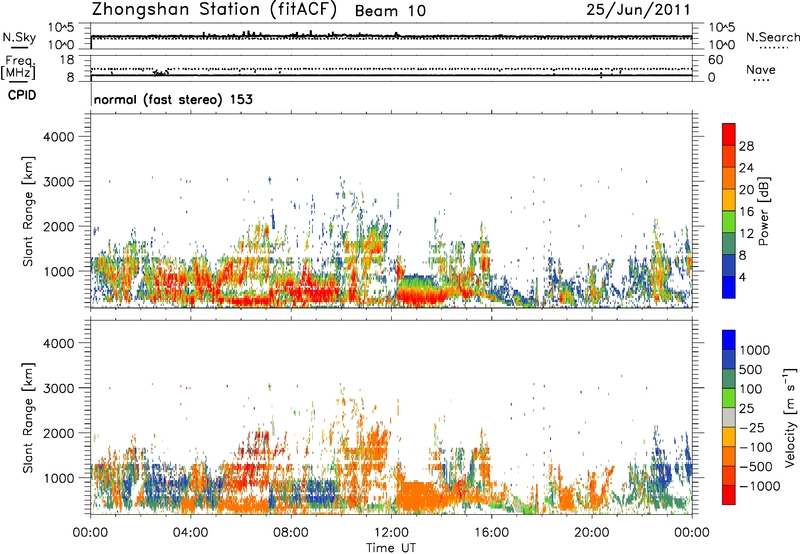Screen dimensions: 800x554
Task: Click the 'Zhongshan Station (fitACF)' title text
Action: click(214, 10)
